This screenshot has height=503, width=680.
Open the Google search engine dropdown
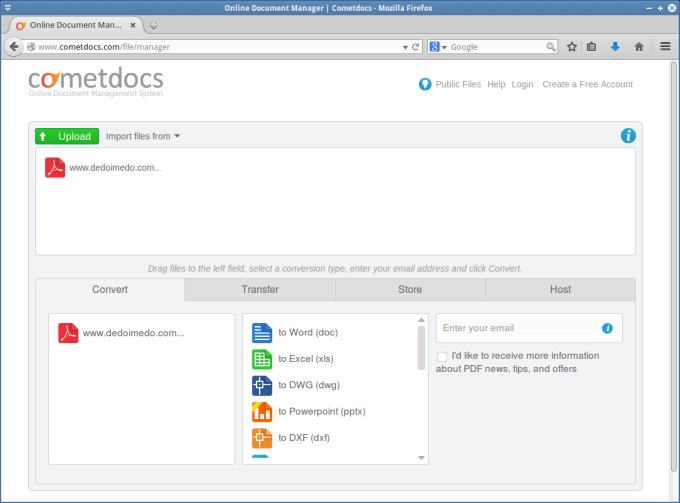[x=438, y=47]
